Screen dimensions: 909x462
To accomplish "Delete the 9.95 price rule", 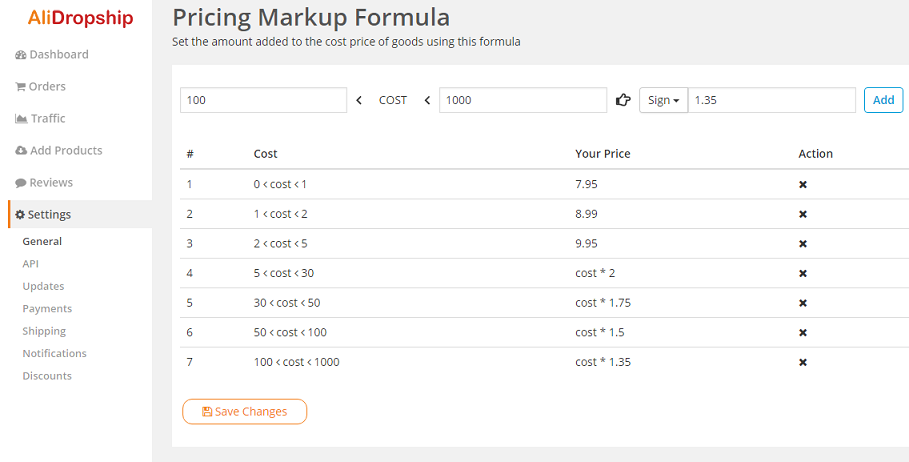I will [802, 244].
